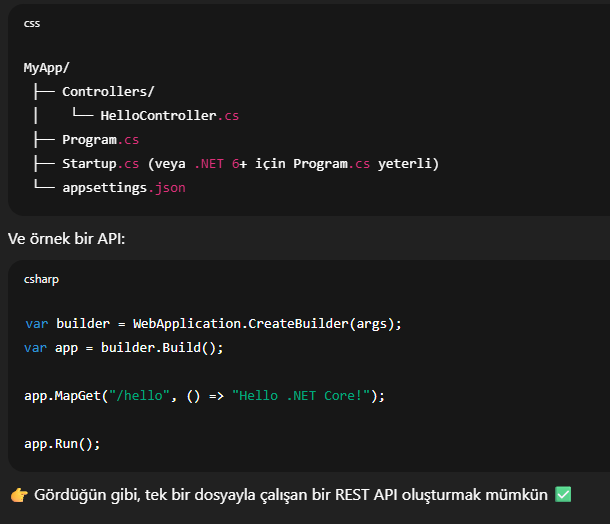This screenshot has height=524, width=610.
Task: Click the 'var app = builder.Build();' line
Action: pos(124,347)
